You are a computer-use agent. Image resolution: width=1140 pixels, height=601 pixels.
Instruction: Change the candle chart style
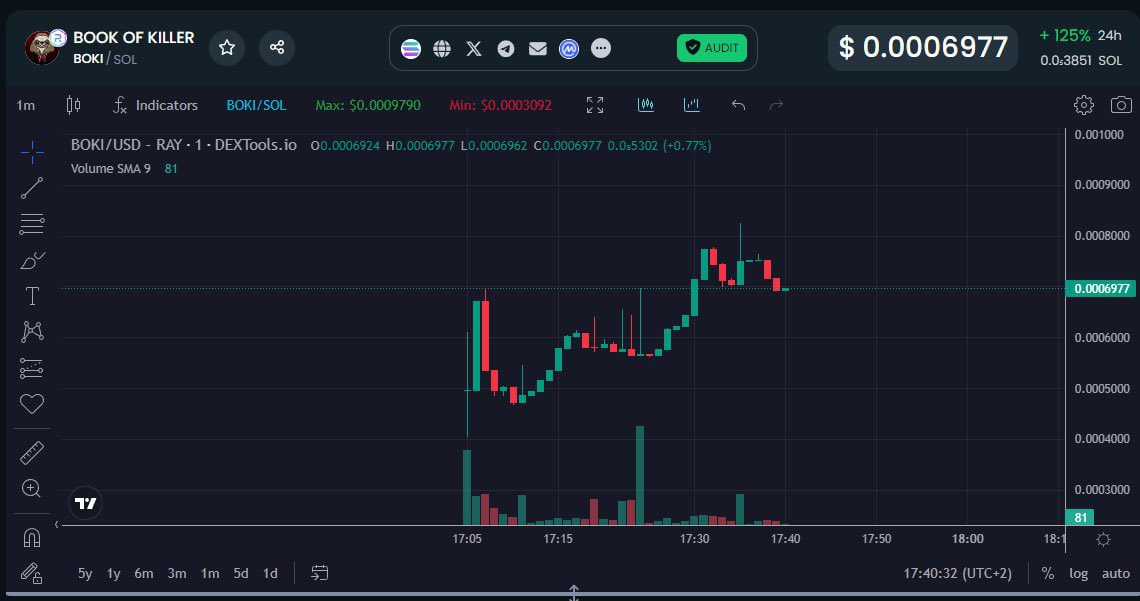pos(73,105)
